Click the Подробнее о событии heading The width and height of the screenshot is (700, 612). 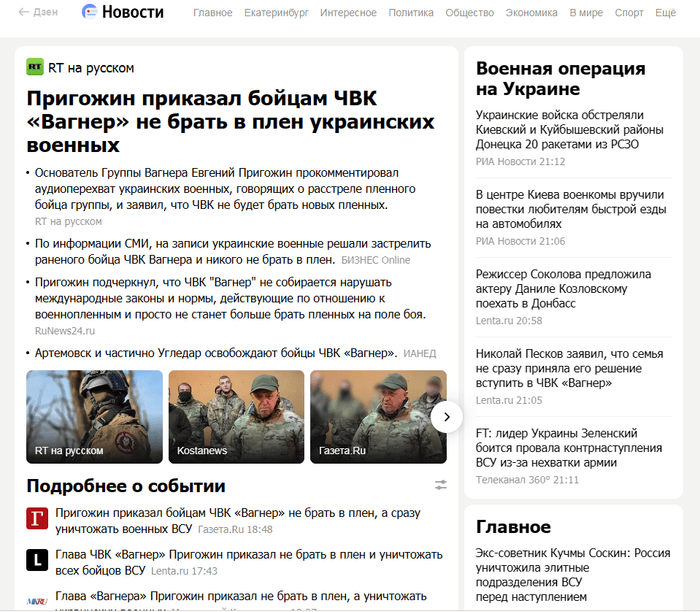coord(126,486)
